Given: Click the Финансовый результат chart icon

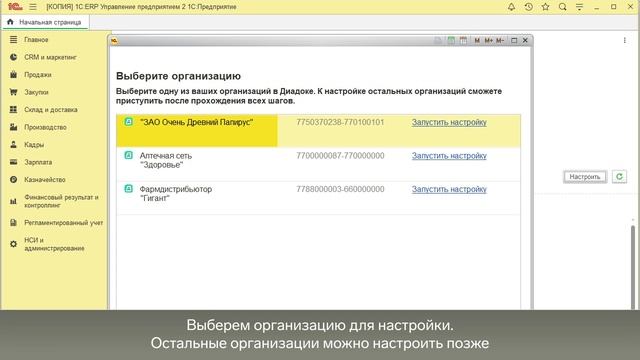Looking at the screenshot, I should tap(13, 201).
